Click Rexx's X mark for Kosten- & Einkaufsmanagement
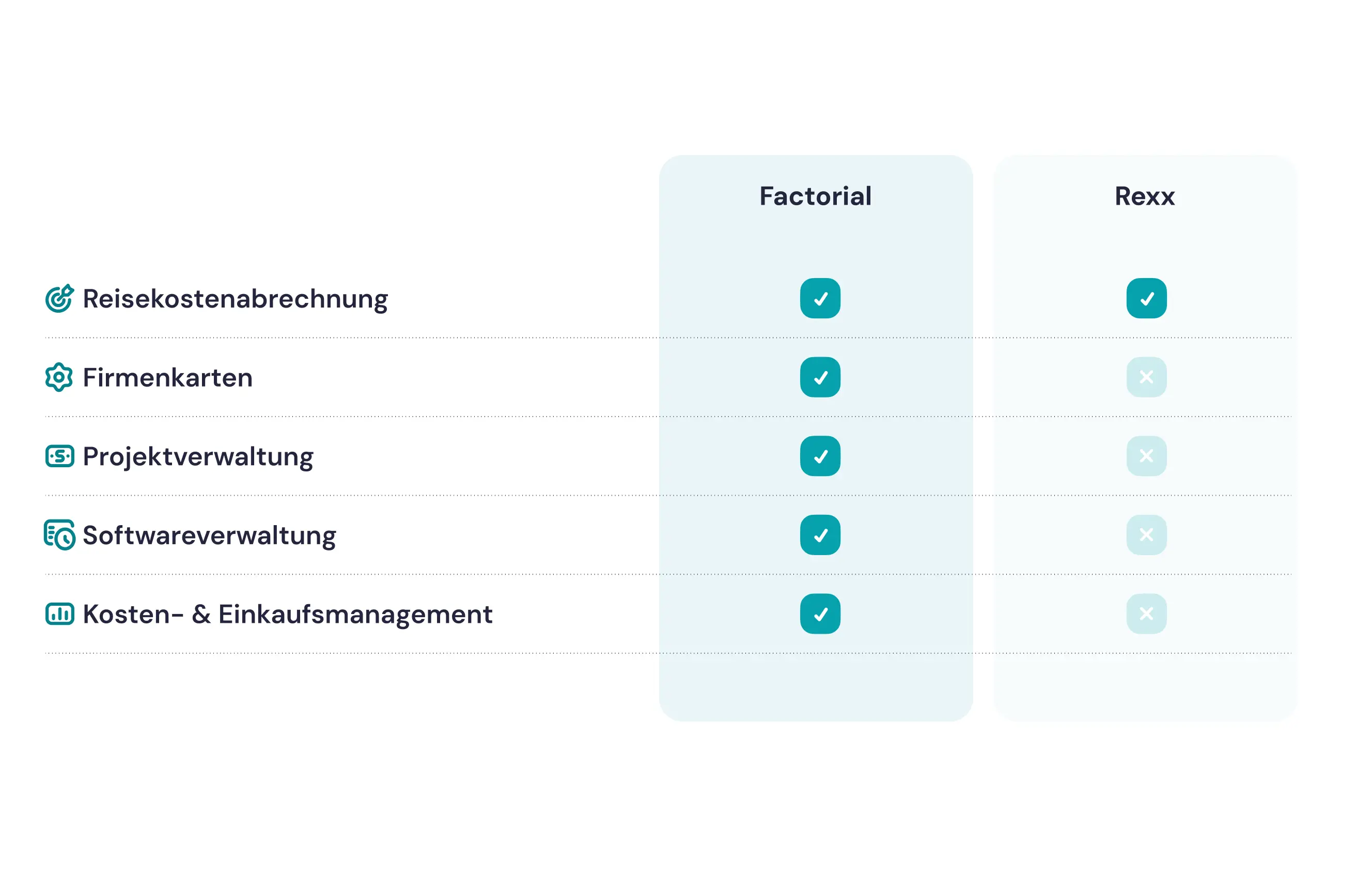The image size is (1372, 874). click(x=1146, y=614)
